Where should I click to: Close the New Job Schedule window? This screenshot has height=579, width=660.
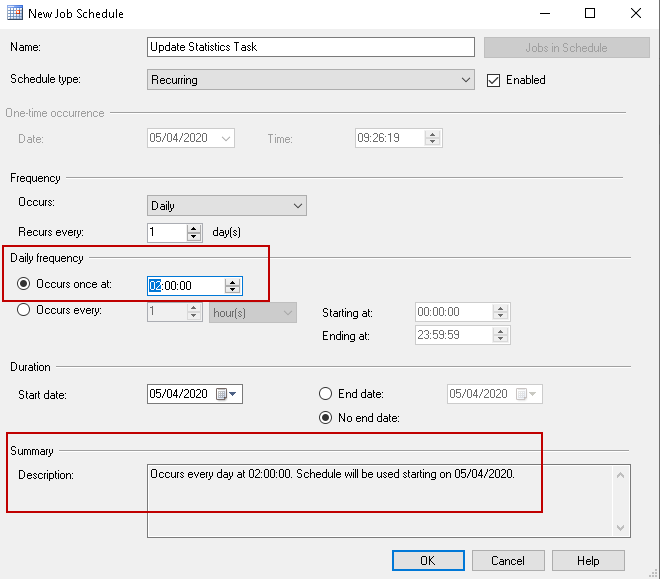coord(636,14)
